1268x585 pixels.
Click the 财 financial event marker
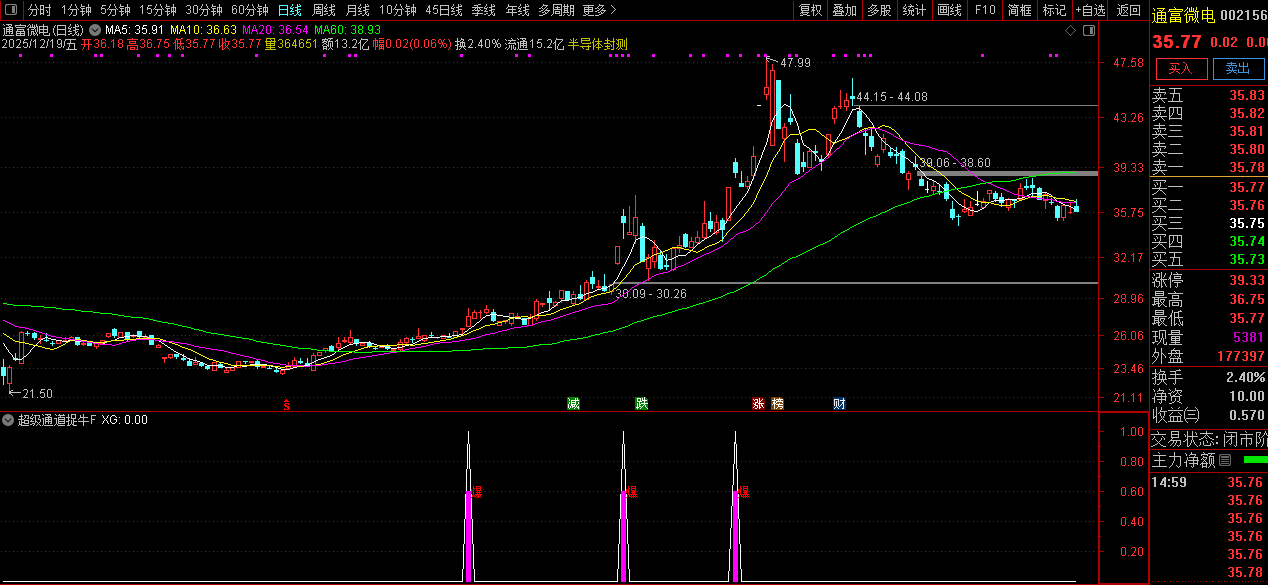tap(840, 404)
